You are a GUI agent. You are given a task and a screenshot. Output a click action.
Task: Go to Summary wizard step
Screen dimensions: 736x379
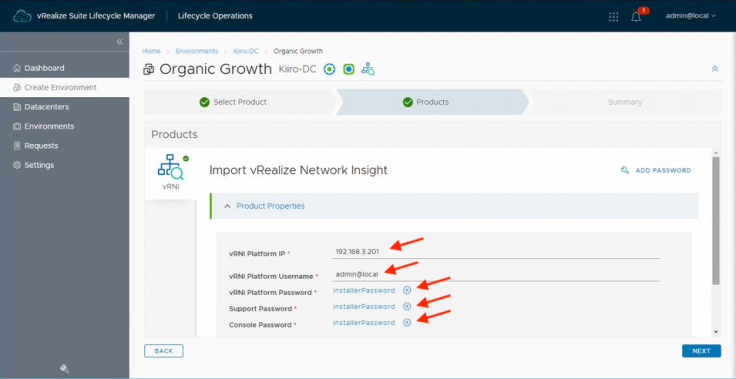click(x=625, y=102)
